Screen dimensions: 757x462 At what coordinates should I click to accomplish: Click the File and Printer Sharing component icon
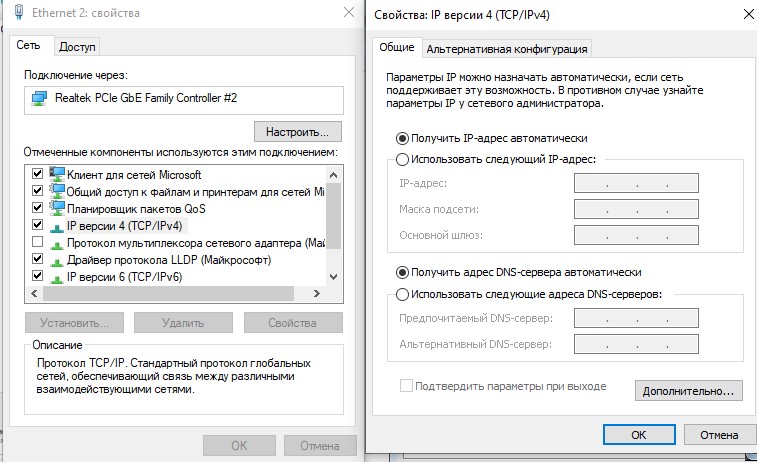[x=57, y=192]
